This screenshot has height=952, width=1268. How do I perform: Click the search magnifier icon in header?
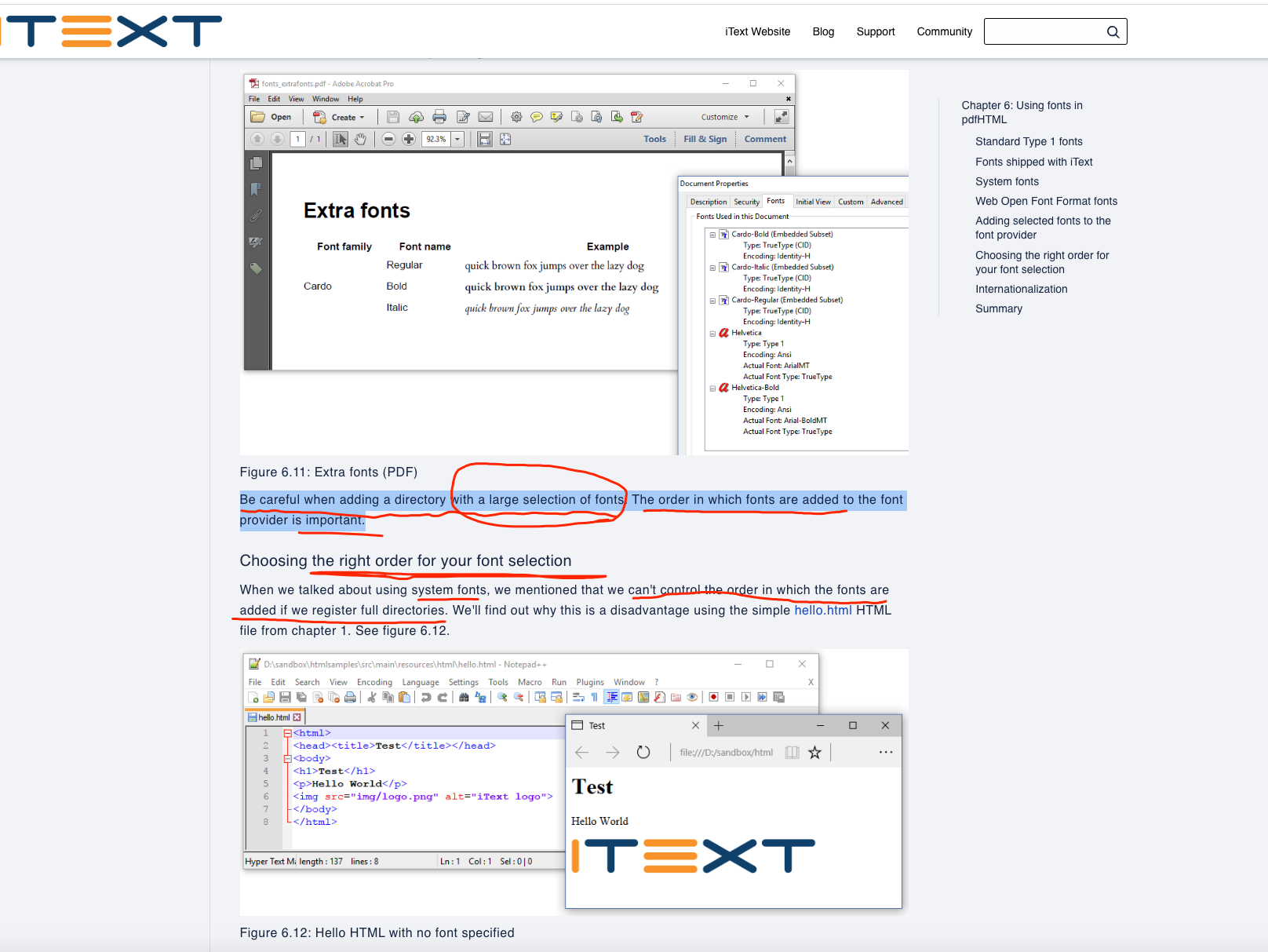point(1113,32)
